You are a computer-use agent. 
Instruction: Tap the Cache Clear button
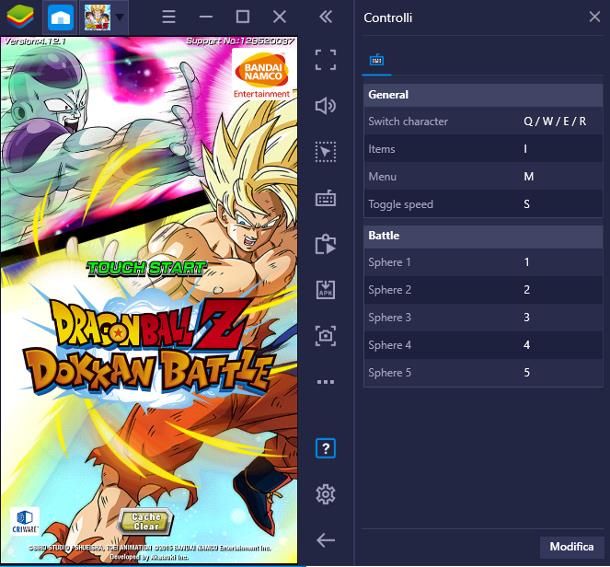coord(146,521)
